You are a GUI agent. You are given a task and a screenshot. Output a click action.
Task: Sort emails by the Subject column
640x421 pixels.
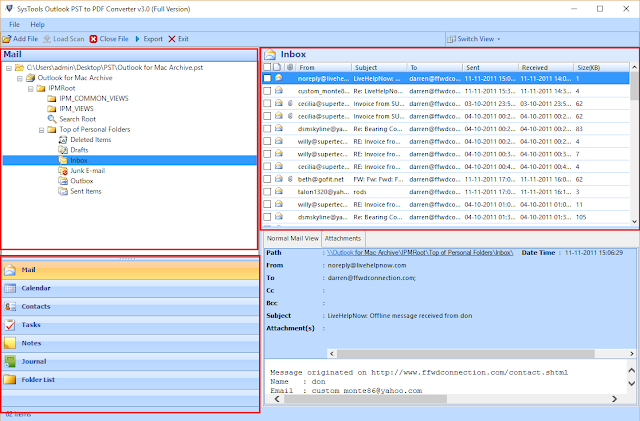[x=379, y=67]
